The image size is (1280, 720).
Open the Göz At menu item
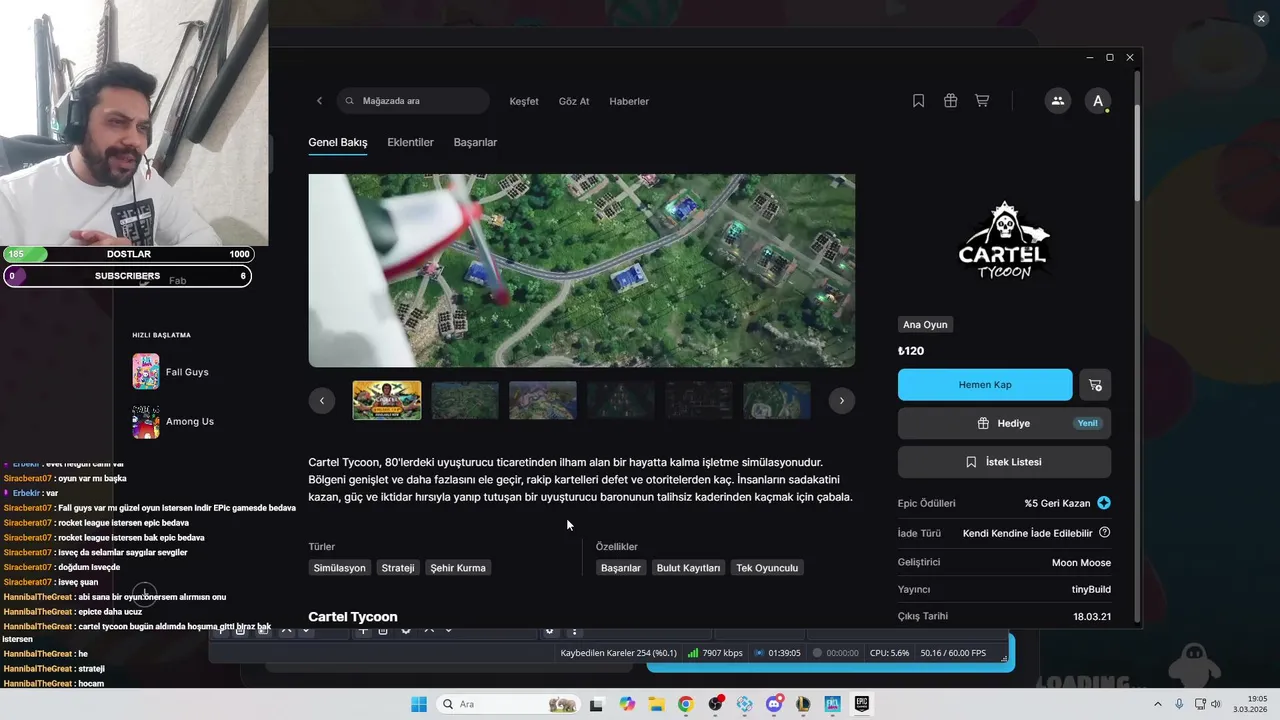tap(574, 101)
